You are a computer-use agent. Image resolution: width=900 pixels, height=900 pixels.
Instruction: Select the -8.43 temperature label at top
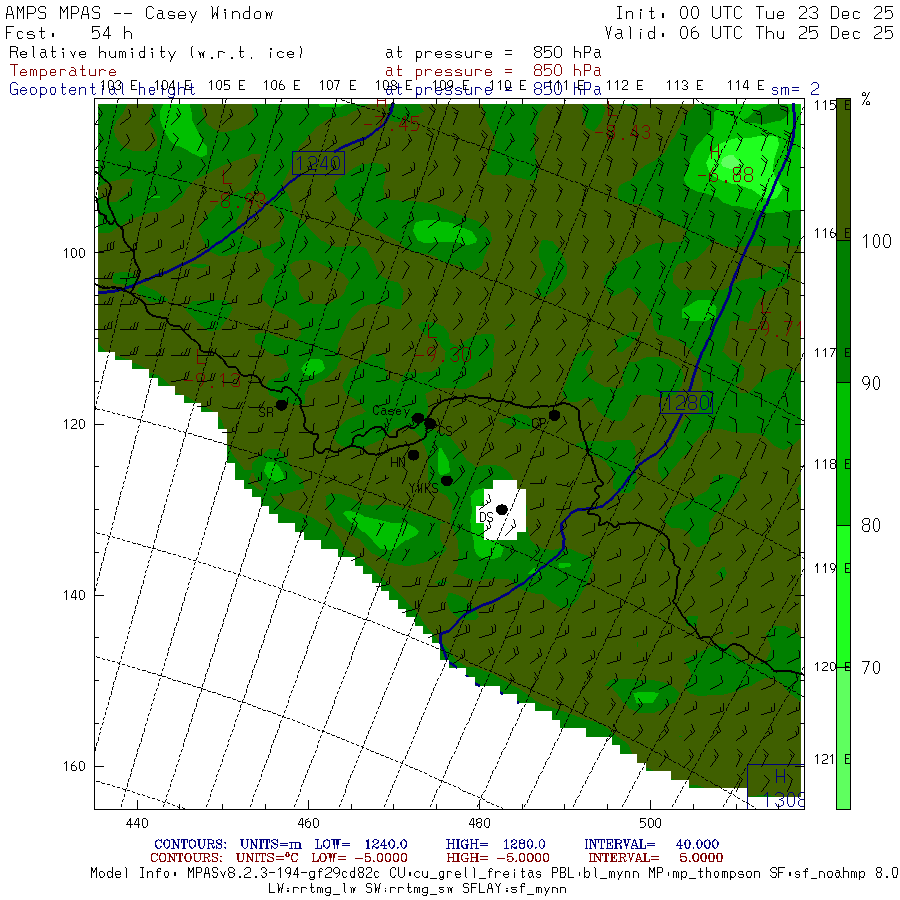[623, 133]
